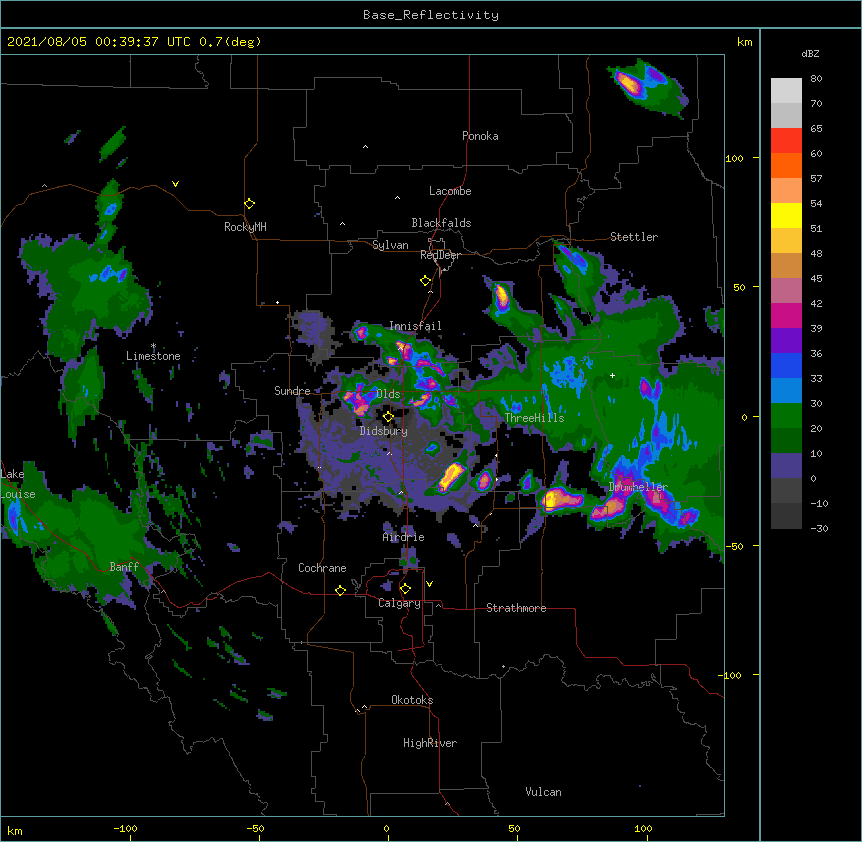The width and height of the screenshot is (862, 842).
Task: Select the yellow diamond marker under Cochrane
Action: click(340, 590)
